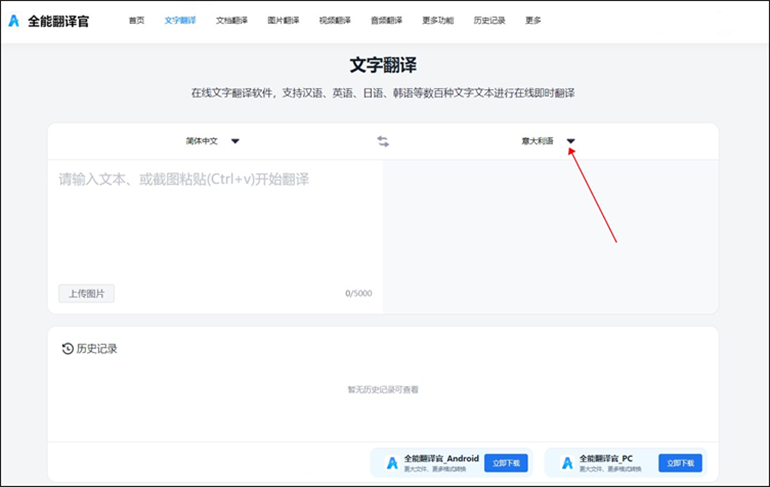Screen dimensions: 770x487
Task: Select the 意大利语 target language label
Action: [537, 141]
